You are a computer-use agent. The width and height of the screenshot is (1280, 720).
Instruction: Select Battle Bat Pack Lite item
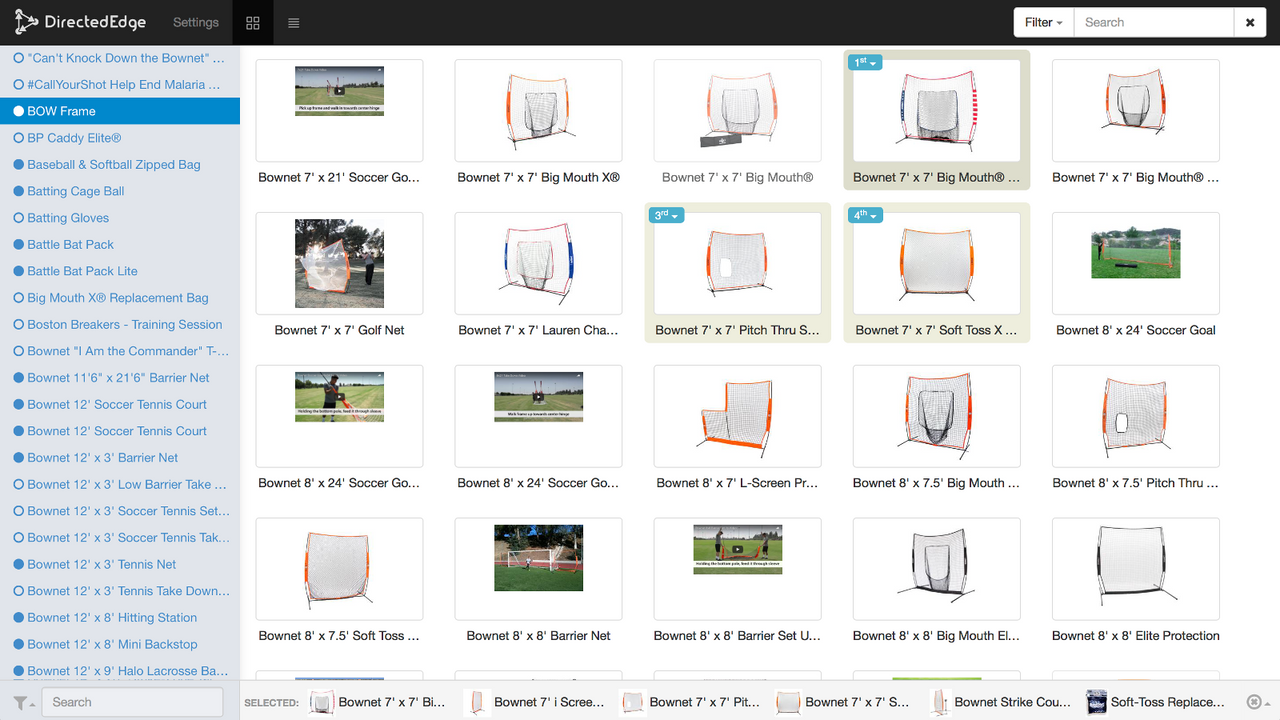point(120,271)
